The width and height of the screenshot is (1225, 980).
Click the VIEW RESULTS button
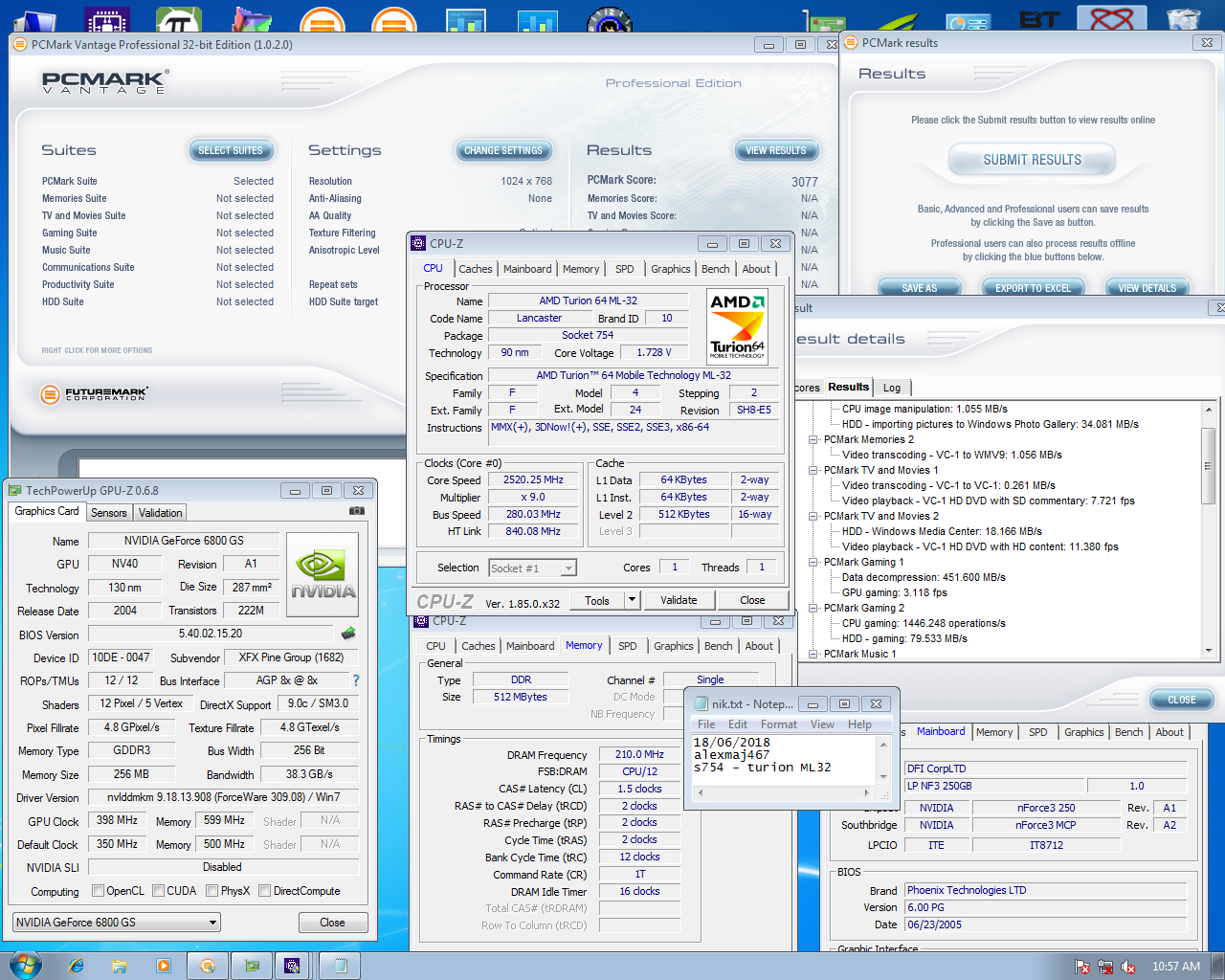[x=775, y=151]
